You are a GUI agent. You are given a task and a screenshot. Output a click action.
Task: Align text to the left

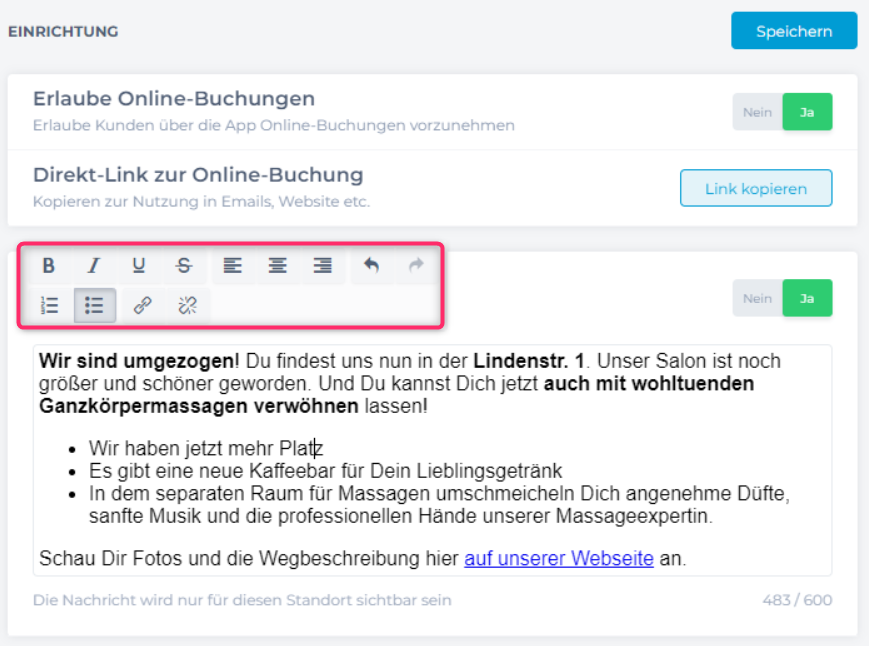pyautogui.click(x=232, y=265)
